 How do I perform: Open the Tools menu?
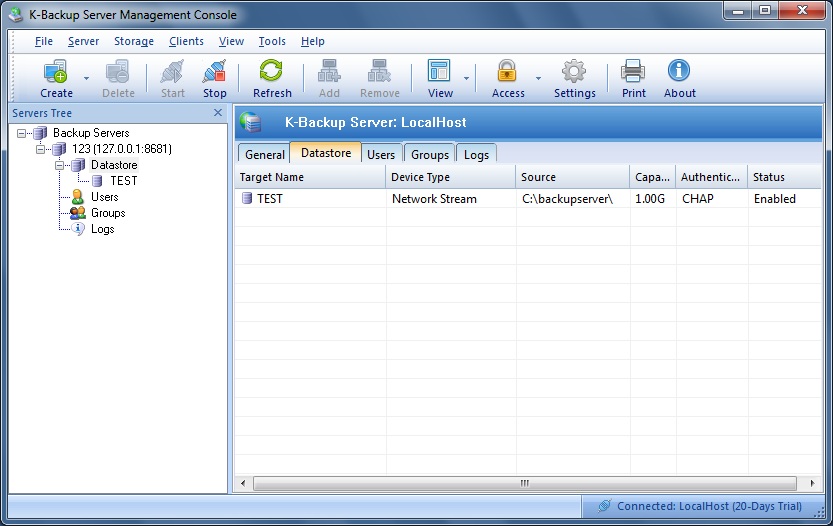(x=272, y=41)
